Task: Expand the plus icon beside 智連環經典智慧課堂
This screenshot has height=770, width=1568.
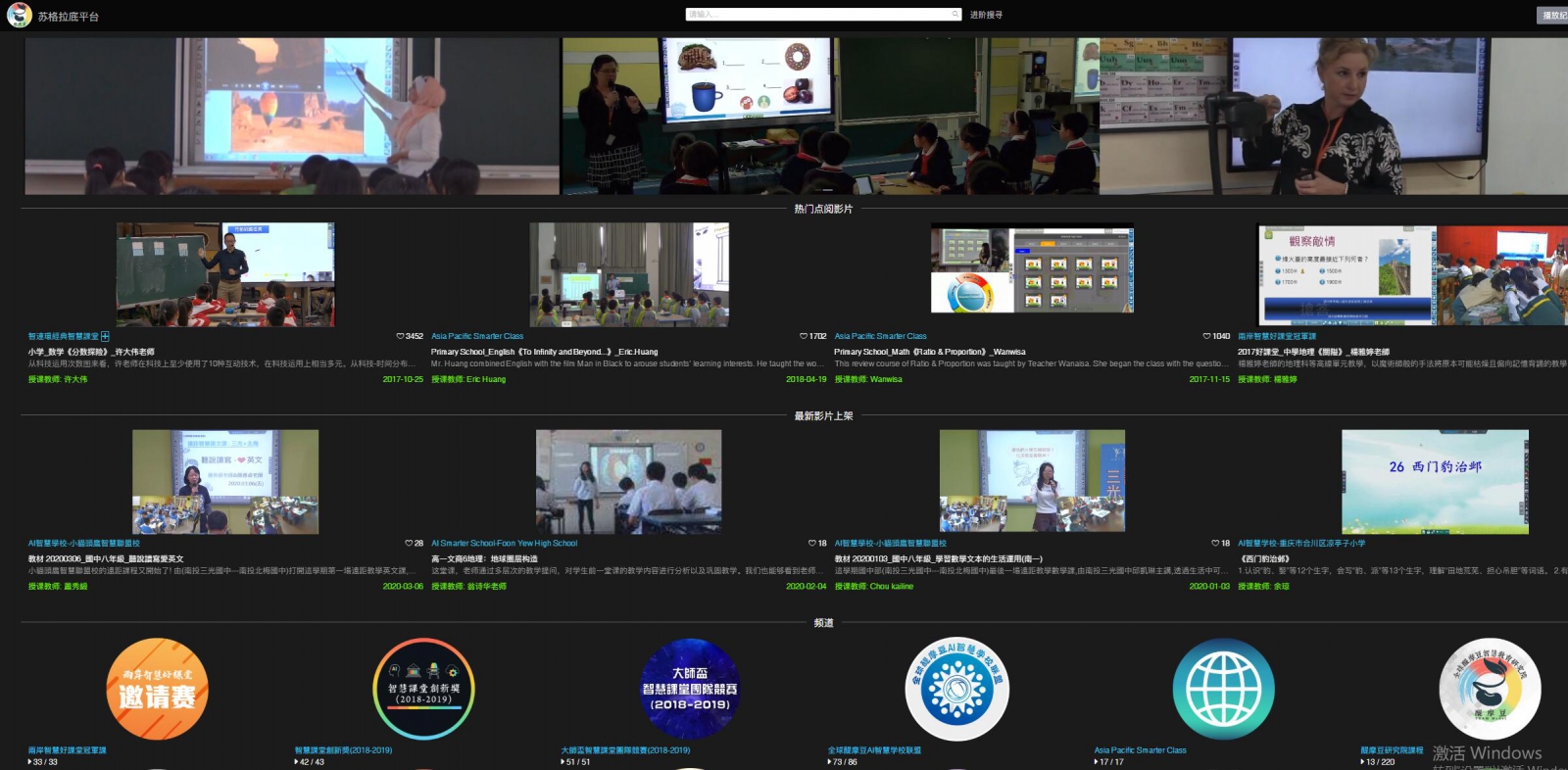Action: pyautogui.click(x=105, y=336)
